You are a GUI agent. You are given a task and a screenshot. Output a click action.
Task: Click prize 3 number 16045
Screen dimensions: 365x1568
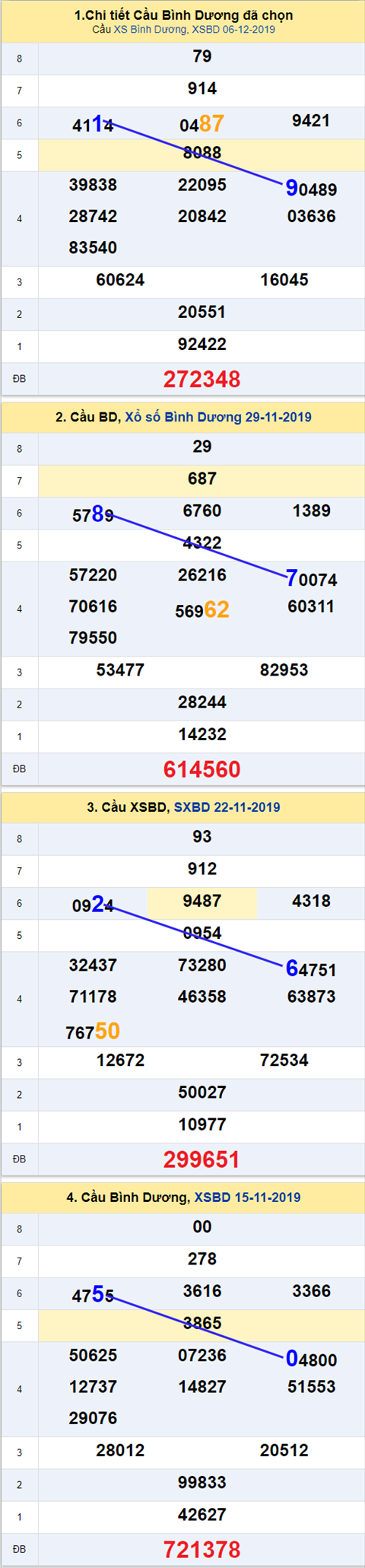284,280
